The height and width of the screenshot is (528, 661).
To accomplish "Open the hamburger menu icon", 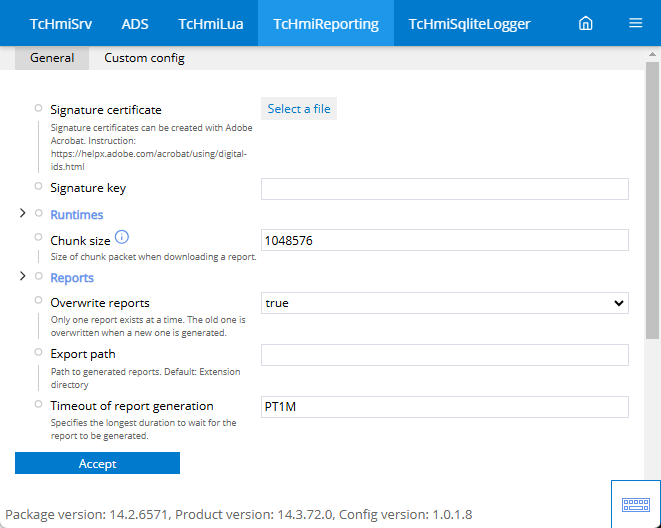I will [x=635, y=23].
